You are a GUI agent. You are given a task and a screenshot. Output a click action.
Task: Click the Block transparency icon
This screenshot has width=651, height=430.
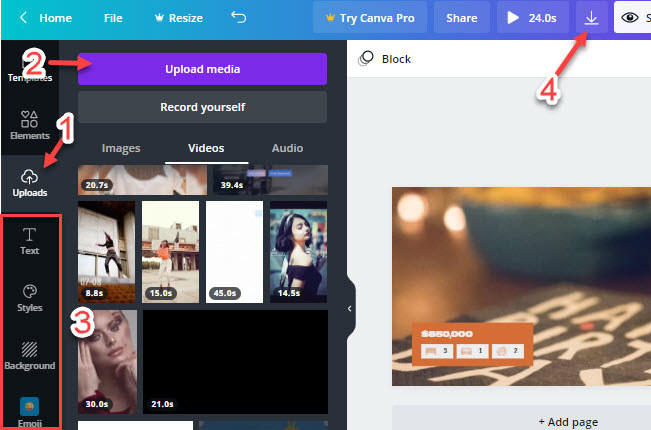tap(366, 59)
